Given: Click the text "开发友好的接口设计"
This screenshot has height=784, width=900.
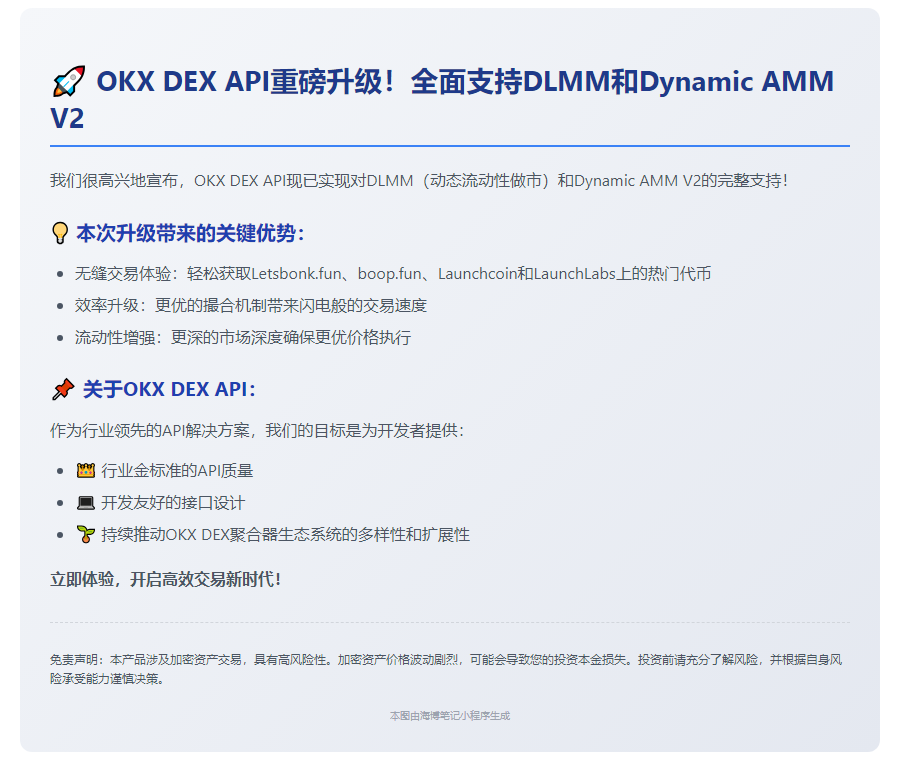Looking at the screenshot, I should point(173,503).
